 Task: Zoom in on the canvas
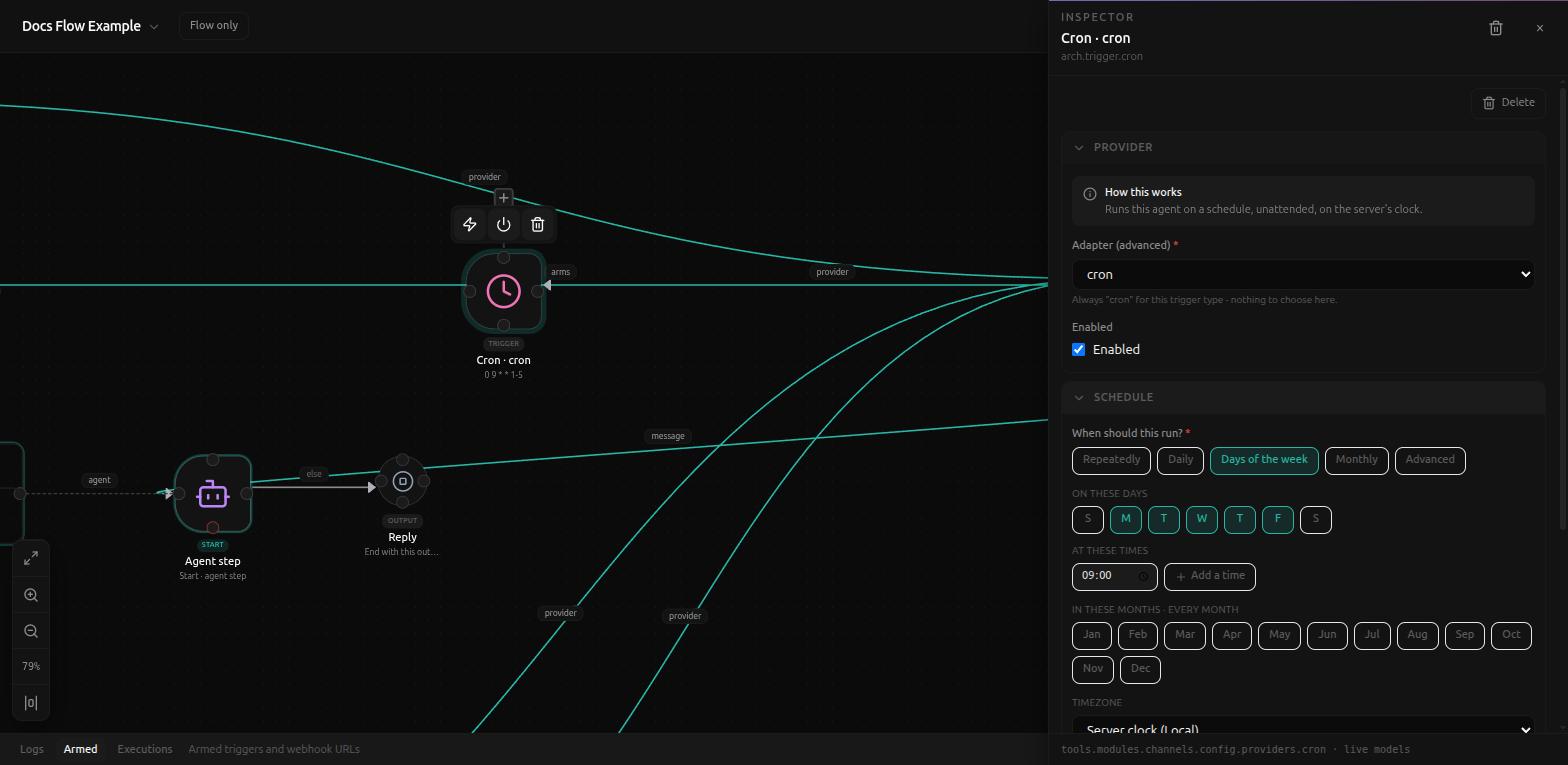tap(31, 595)
